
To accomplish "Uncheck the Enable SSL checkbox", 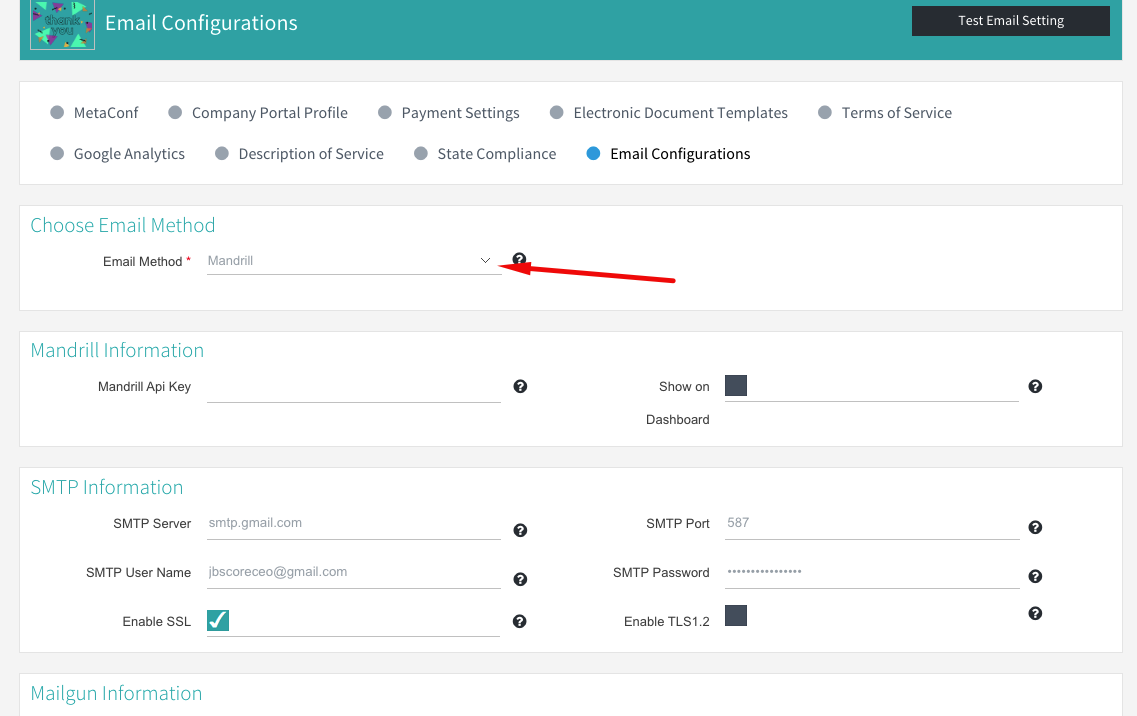I will pos(218,620).
